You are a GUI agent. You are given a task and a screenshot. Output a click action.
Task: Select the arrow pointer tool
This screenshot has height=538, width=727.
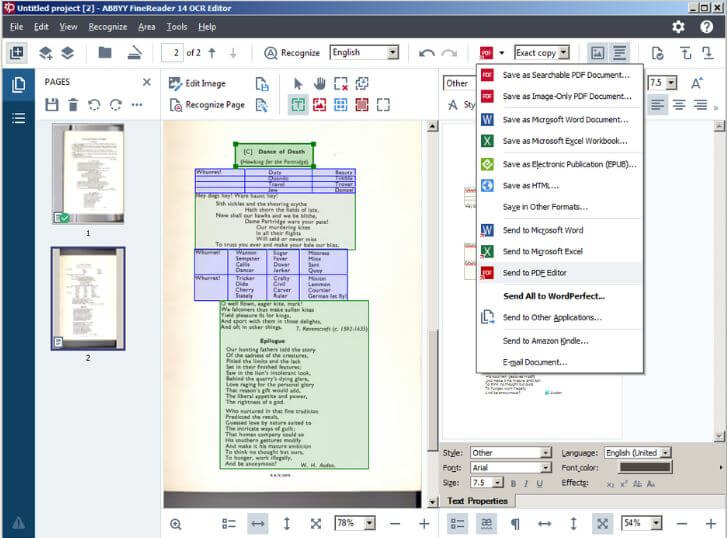coord(298,83)
